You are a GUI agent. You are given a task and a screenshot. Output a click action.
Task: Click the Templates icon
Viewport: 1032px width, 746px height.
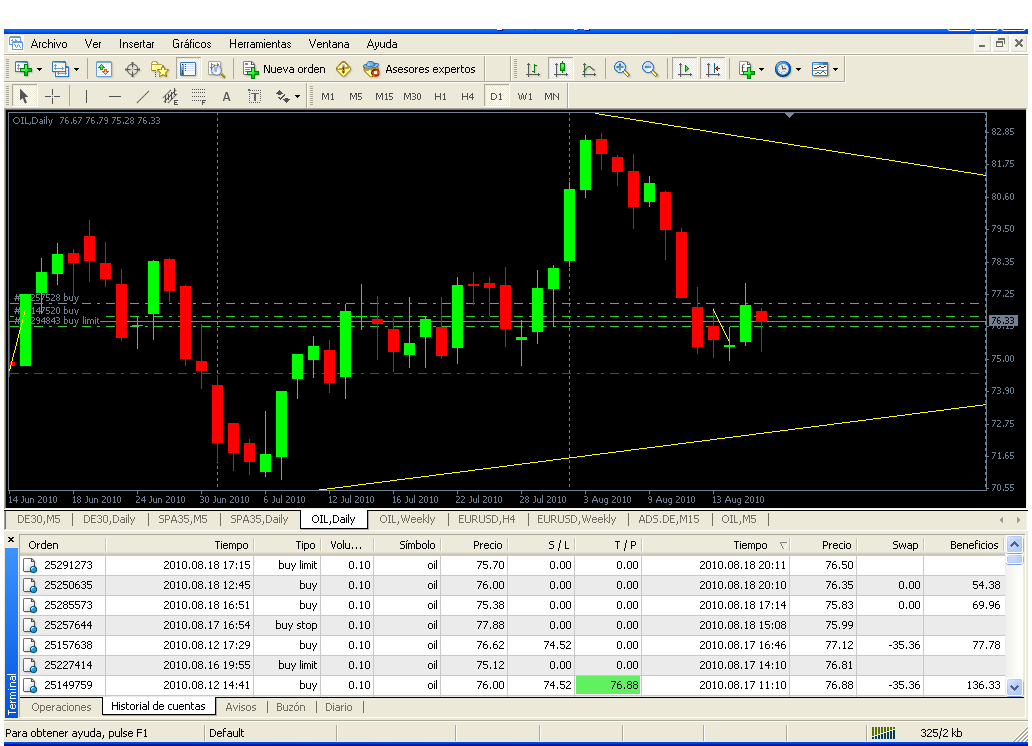point(820,69)
